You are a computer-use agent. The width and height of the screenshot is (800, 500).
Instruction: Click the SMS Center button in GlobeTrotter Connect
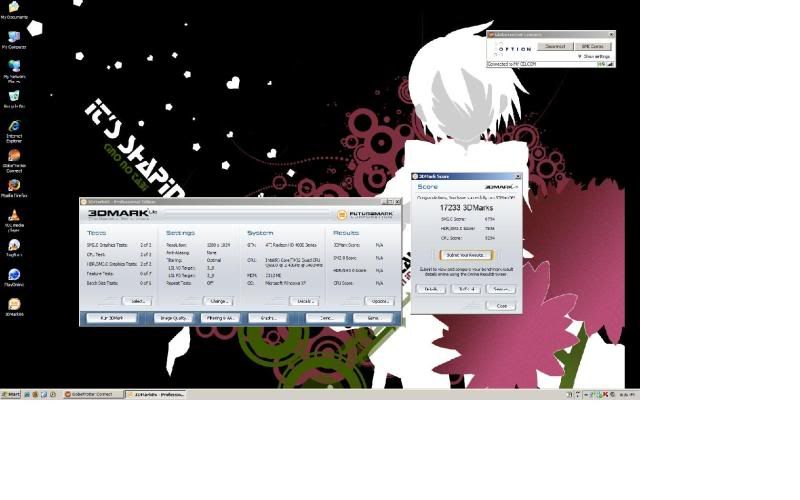point(592,46)
